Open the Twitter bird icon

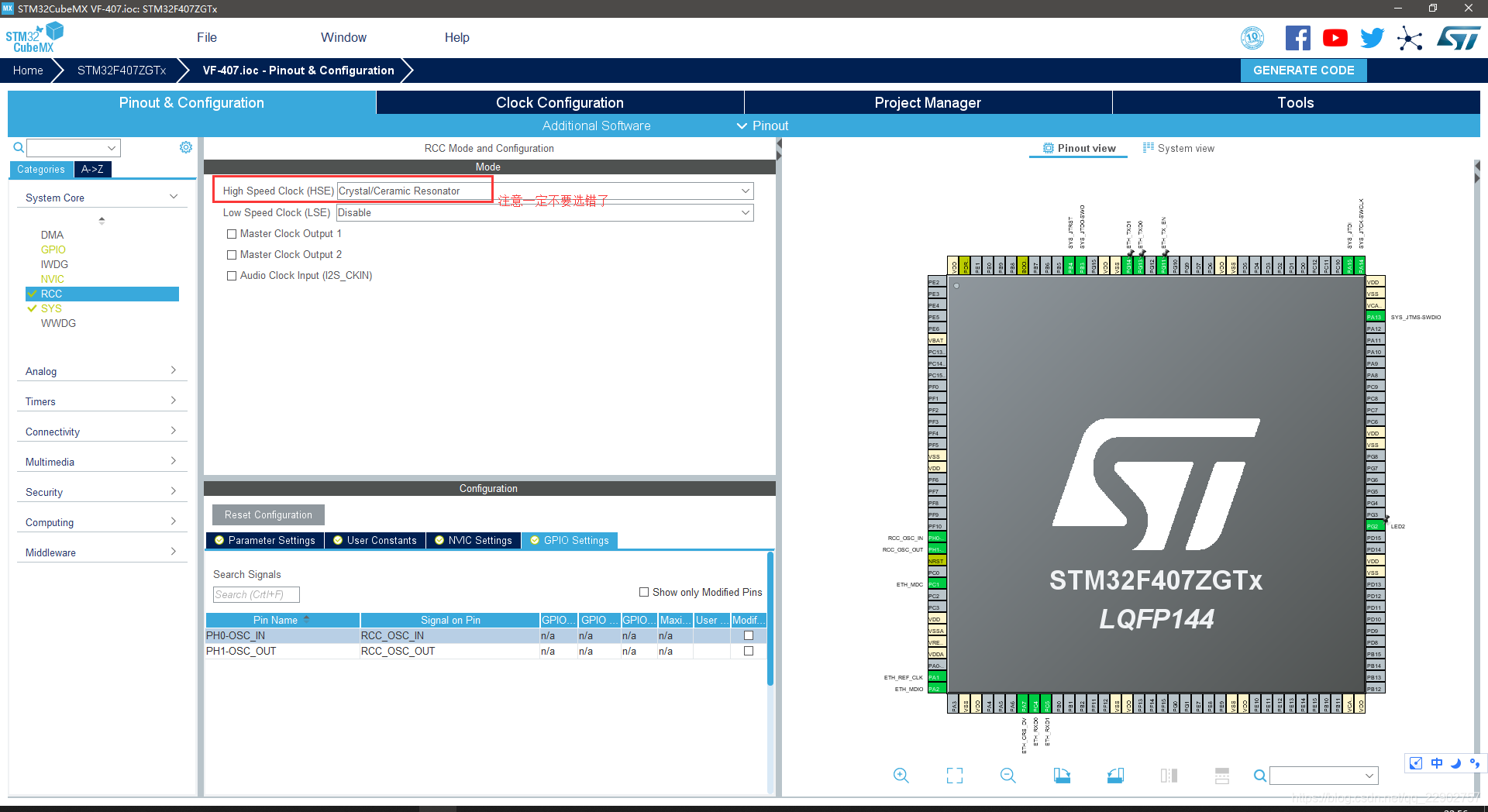pyautogui.click(x=1372, y=38)
